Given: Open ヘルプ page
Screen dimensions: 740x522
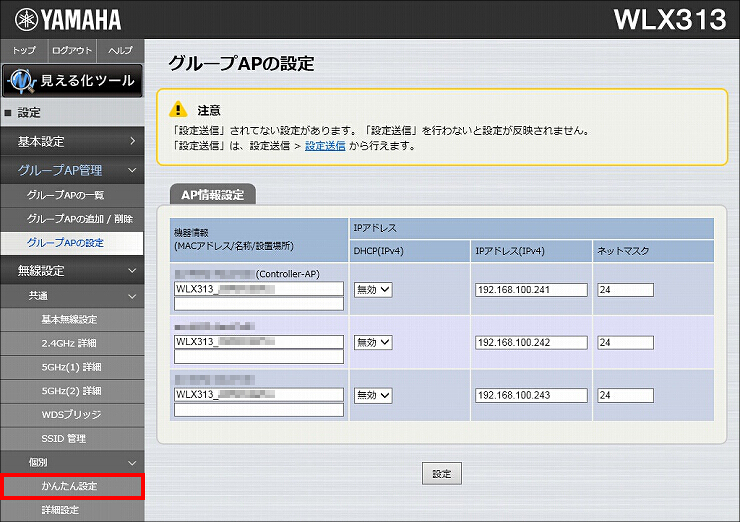Looking at the screenshot, I should coord(120,51).
